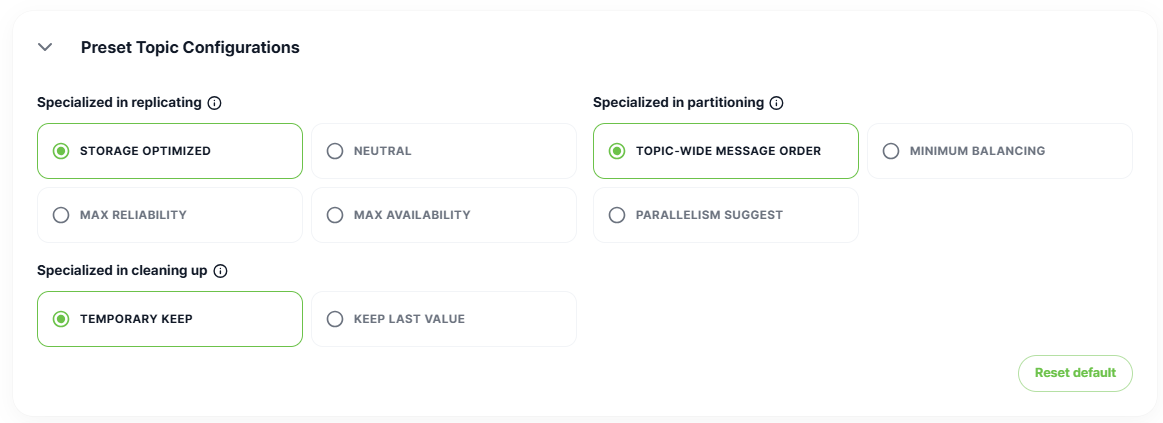The image size is (1163, 423).
Task: Collapse the Preset Topic Configurations section
Action: pos(45,47)
